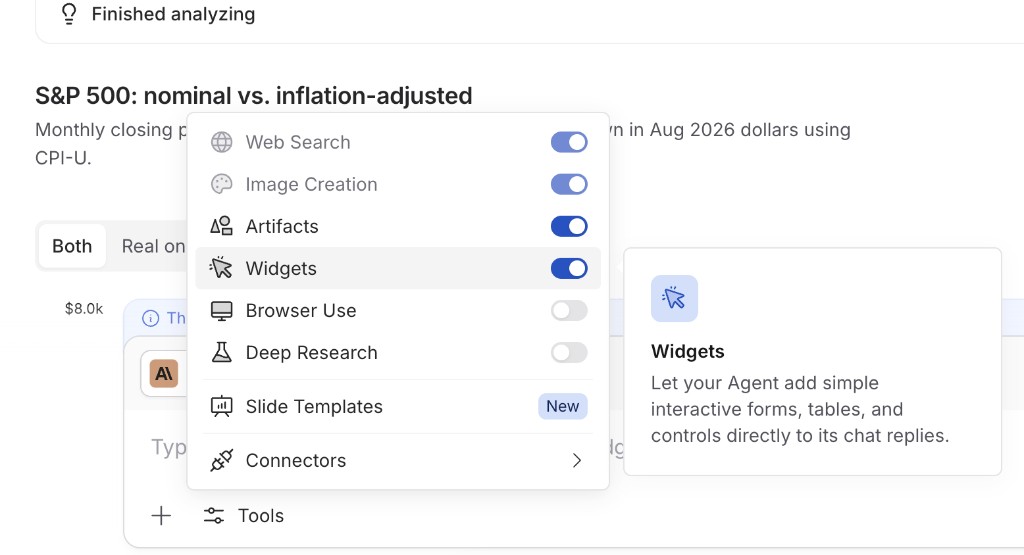Select the Web Search menu label
This screenshot has height=555, width=1024.
298,142
